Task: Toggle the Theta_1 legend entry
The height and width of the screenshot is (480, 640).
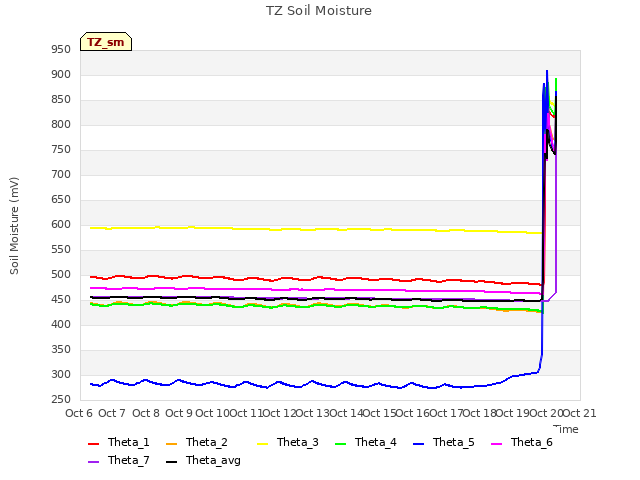Action: [x=119, y=442]
